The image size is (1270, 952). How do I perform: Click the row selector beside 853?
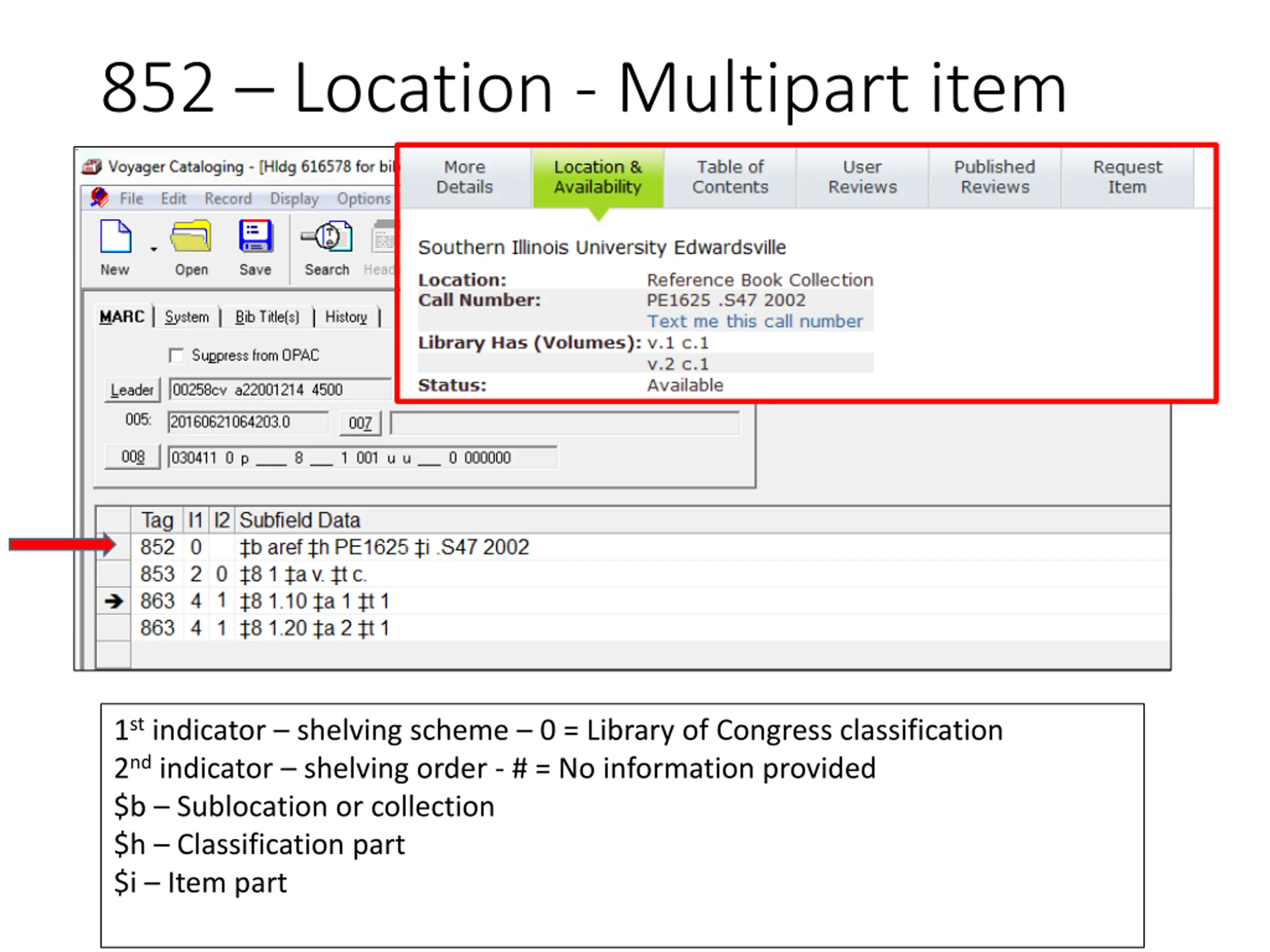pyautogui.click(x=114, y=574)
